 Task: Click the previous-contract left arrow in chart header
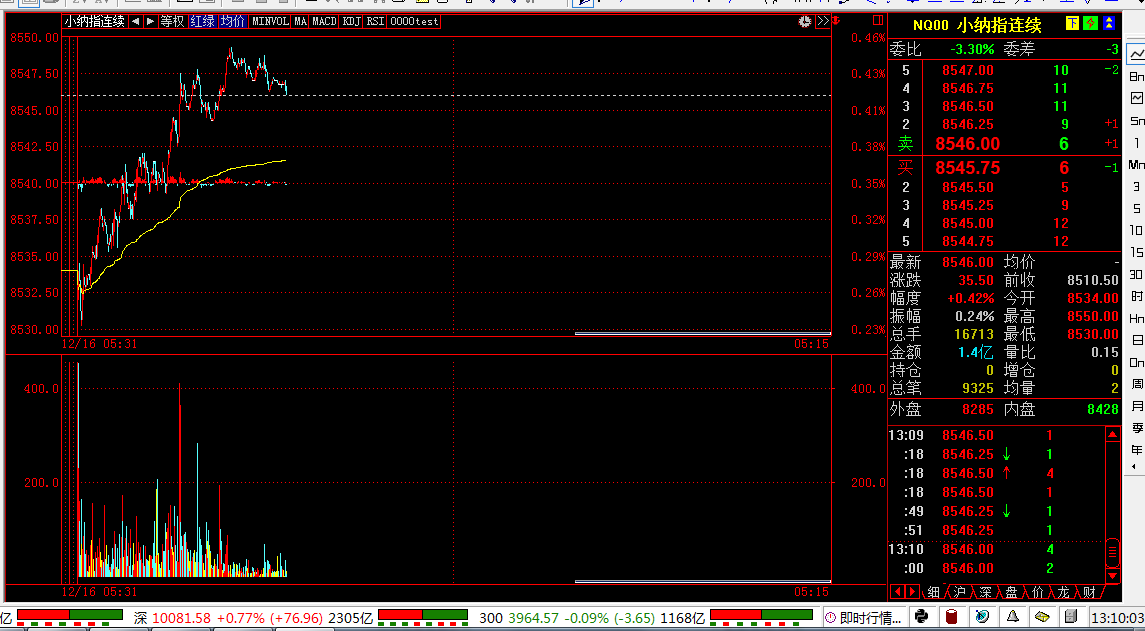pos(136,22)
